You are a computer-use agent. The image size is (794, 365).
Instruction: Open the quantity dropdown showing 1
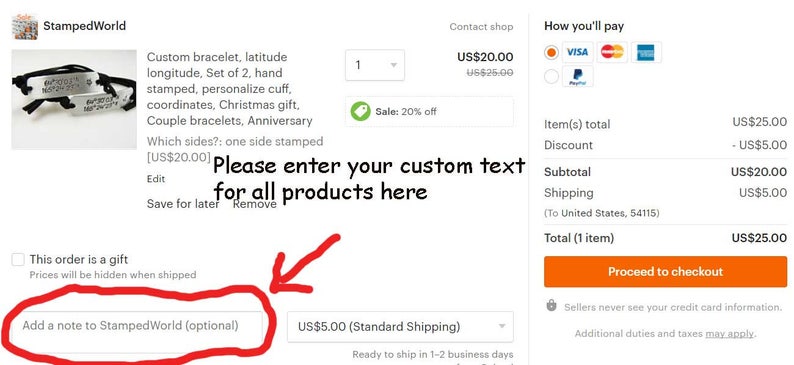tap(375, 65)
